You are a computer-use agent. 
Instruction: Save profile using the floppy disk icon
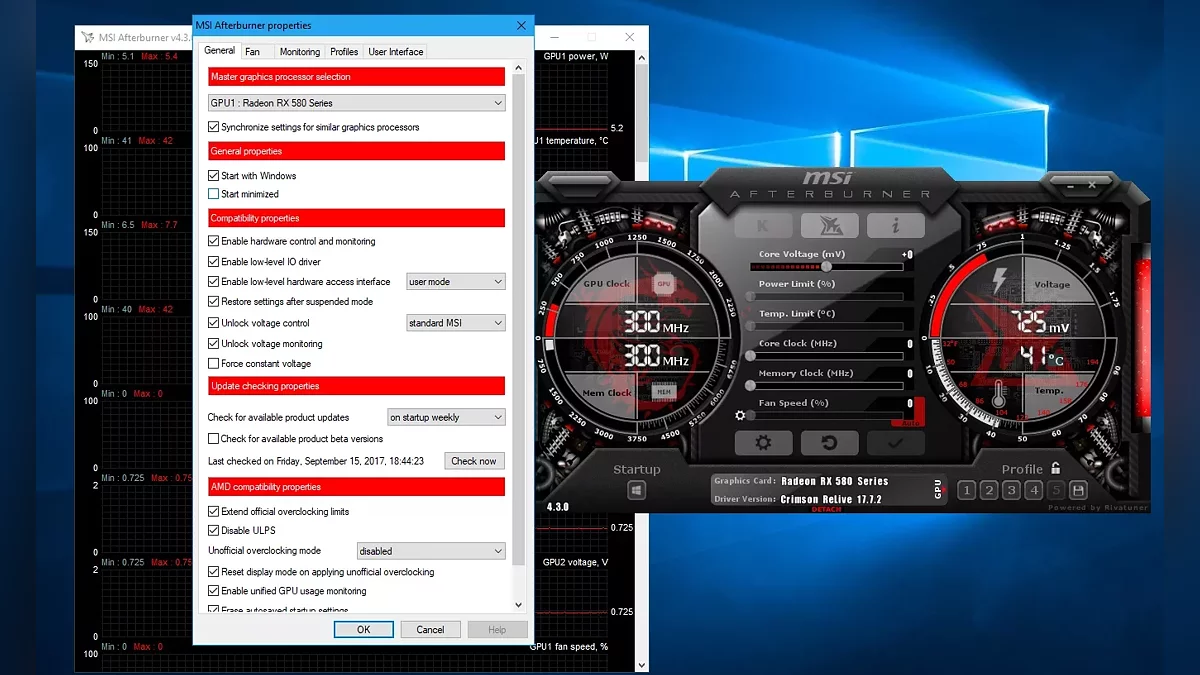[x=1078, y=490]
